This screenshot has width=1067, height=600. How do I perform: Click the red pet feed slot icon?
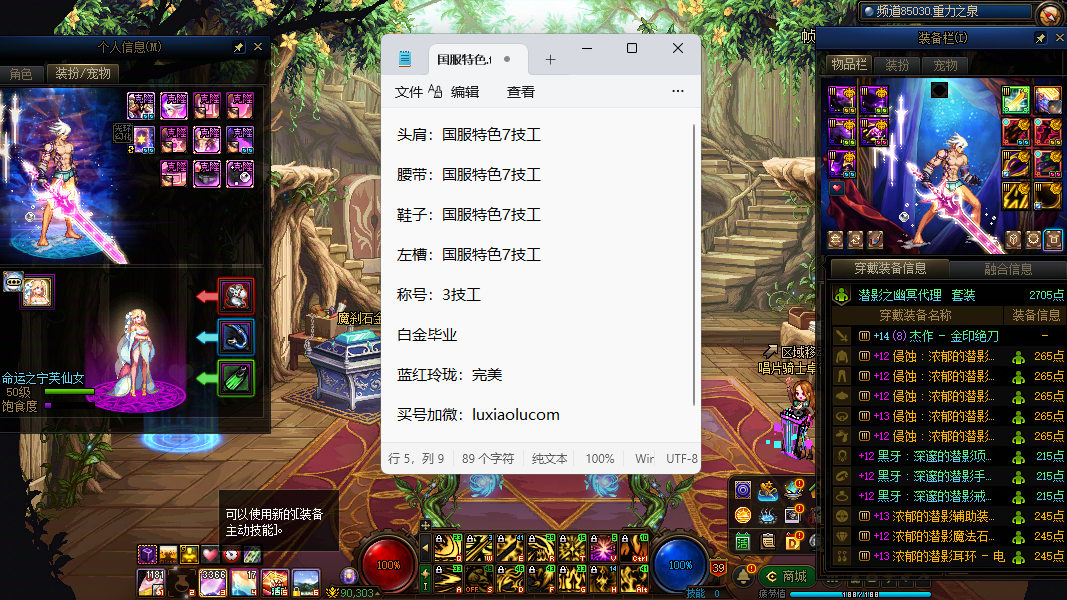pos(236,295)
